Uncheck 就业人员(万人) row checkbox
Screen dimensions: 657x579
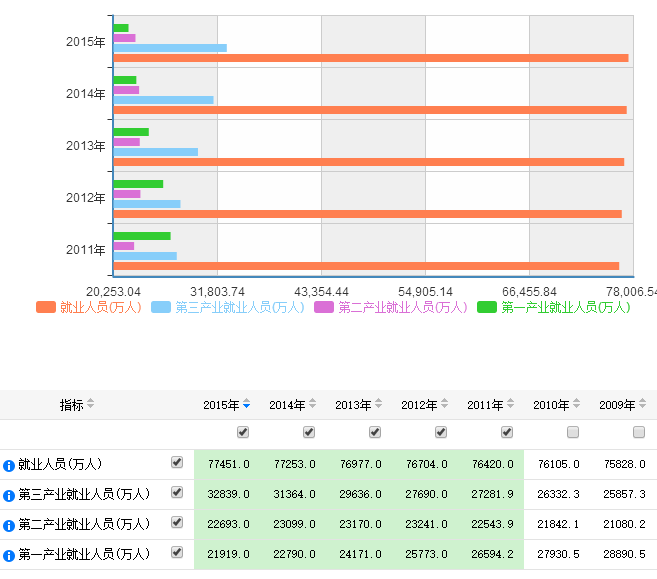177,462
